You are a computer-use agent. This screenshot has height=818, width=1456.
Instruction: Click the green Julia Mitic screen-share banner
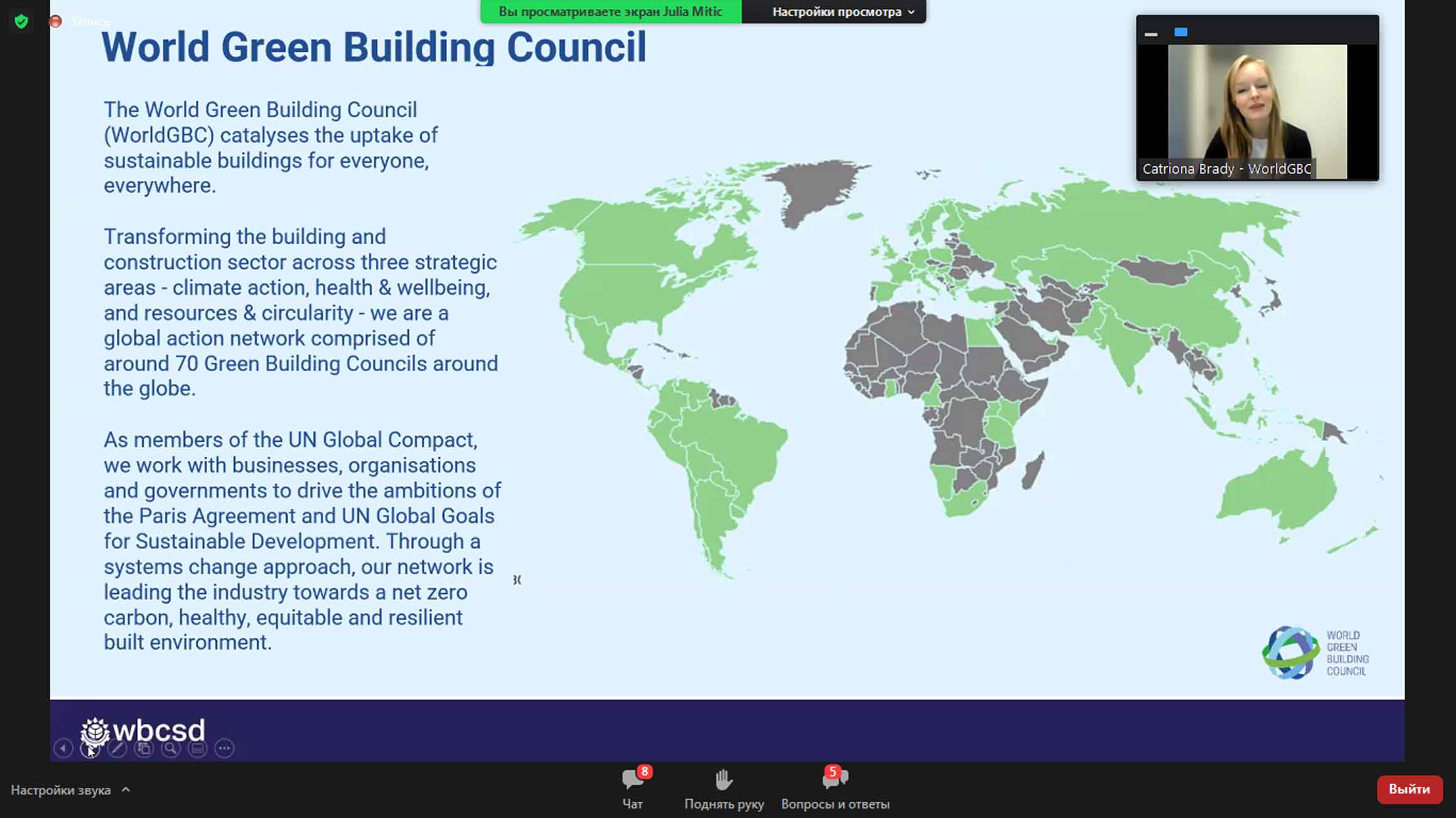pyautogui.click(x=611, y=12)
